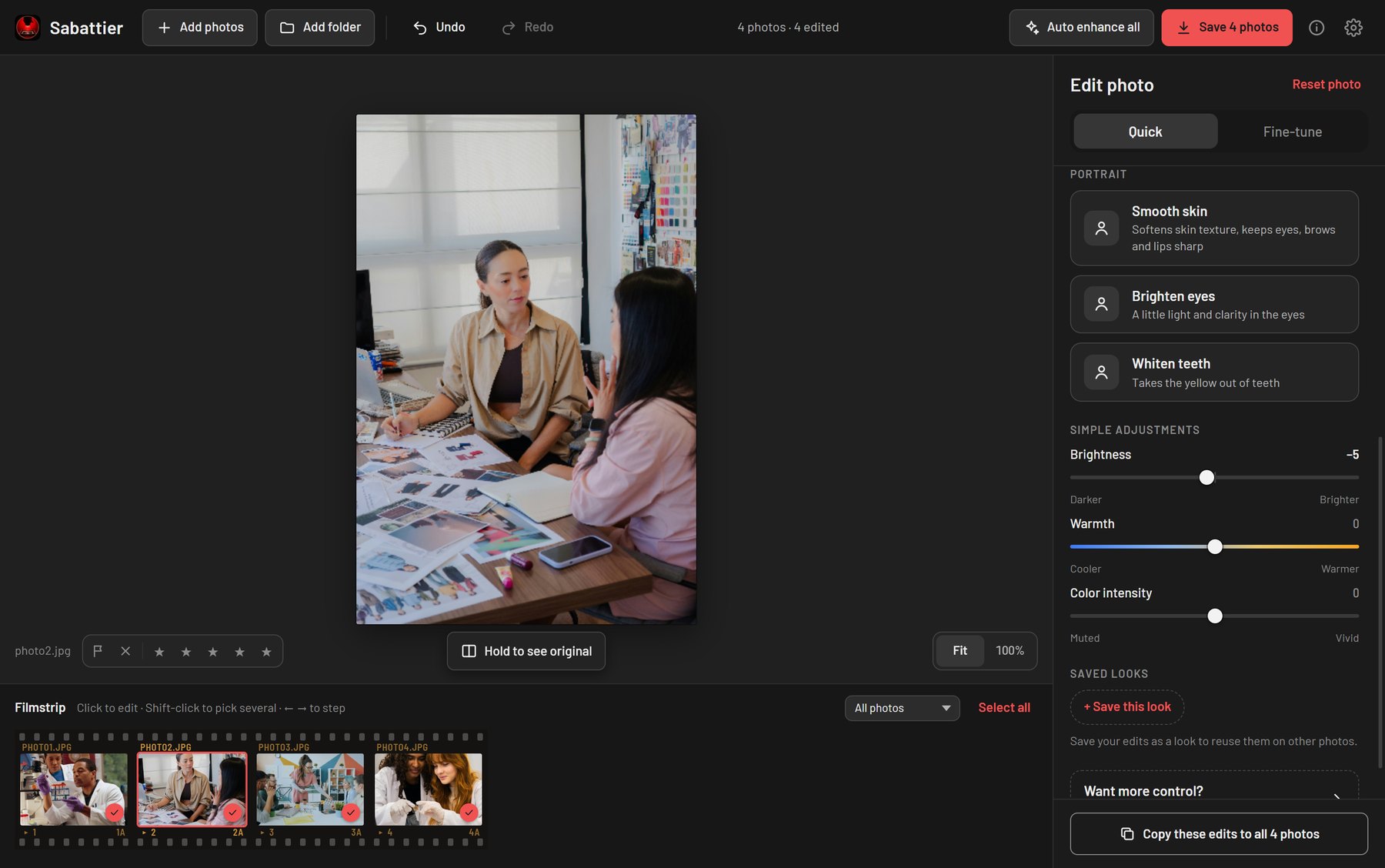This screenshot has width=1385, height=868.
Task: Copy these edits to all 4 photos
Action: point(1219,834)
